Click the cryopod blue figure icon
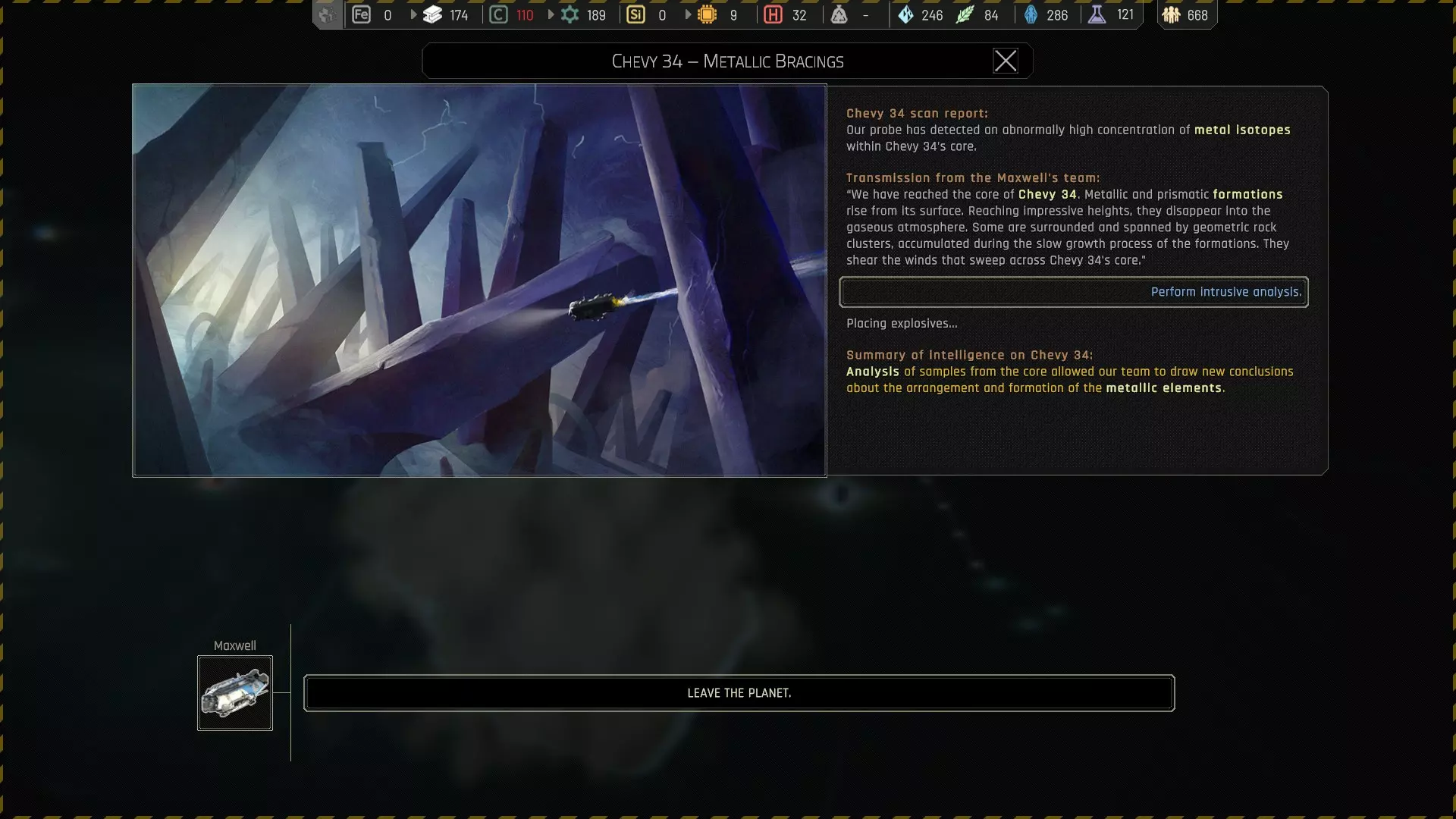Screen dimensions: 1456x819 tap(1031, 14)
